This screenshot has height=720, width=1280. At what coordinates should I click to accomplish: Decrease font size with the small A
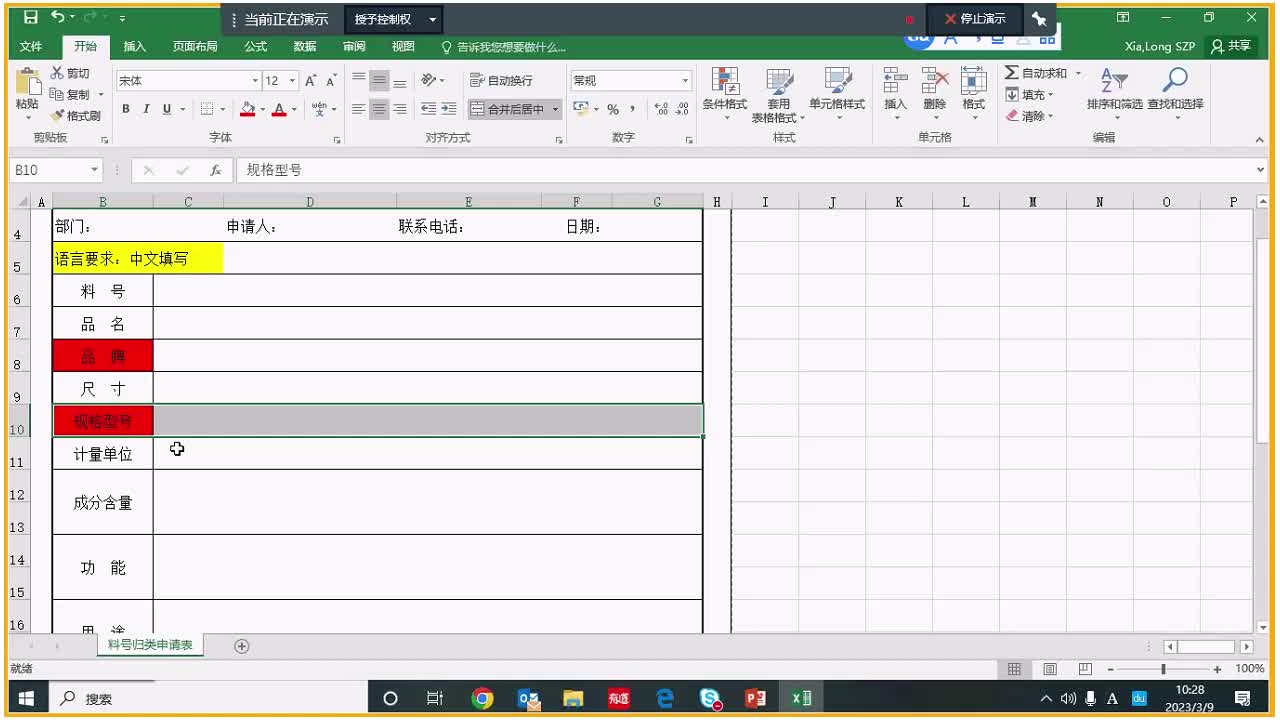(x=331, y=80)
